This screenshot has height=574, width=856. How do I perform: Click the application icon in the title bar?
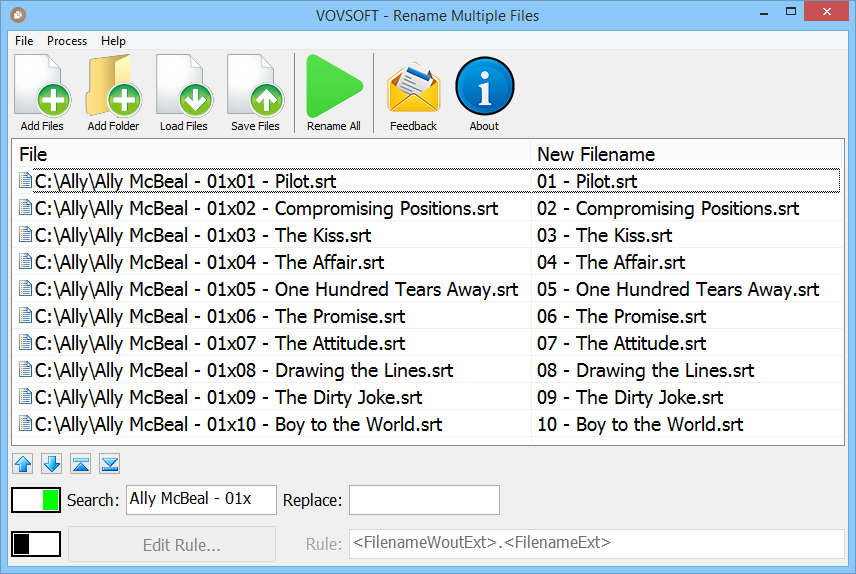pos(18,15)
